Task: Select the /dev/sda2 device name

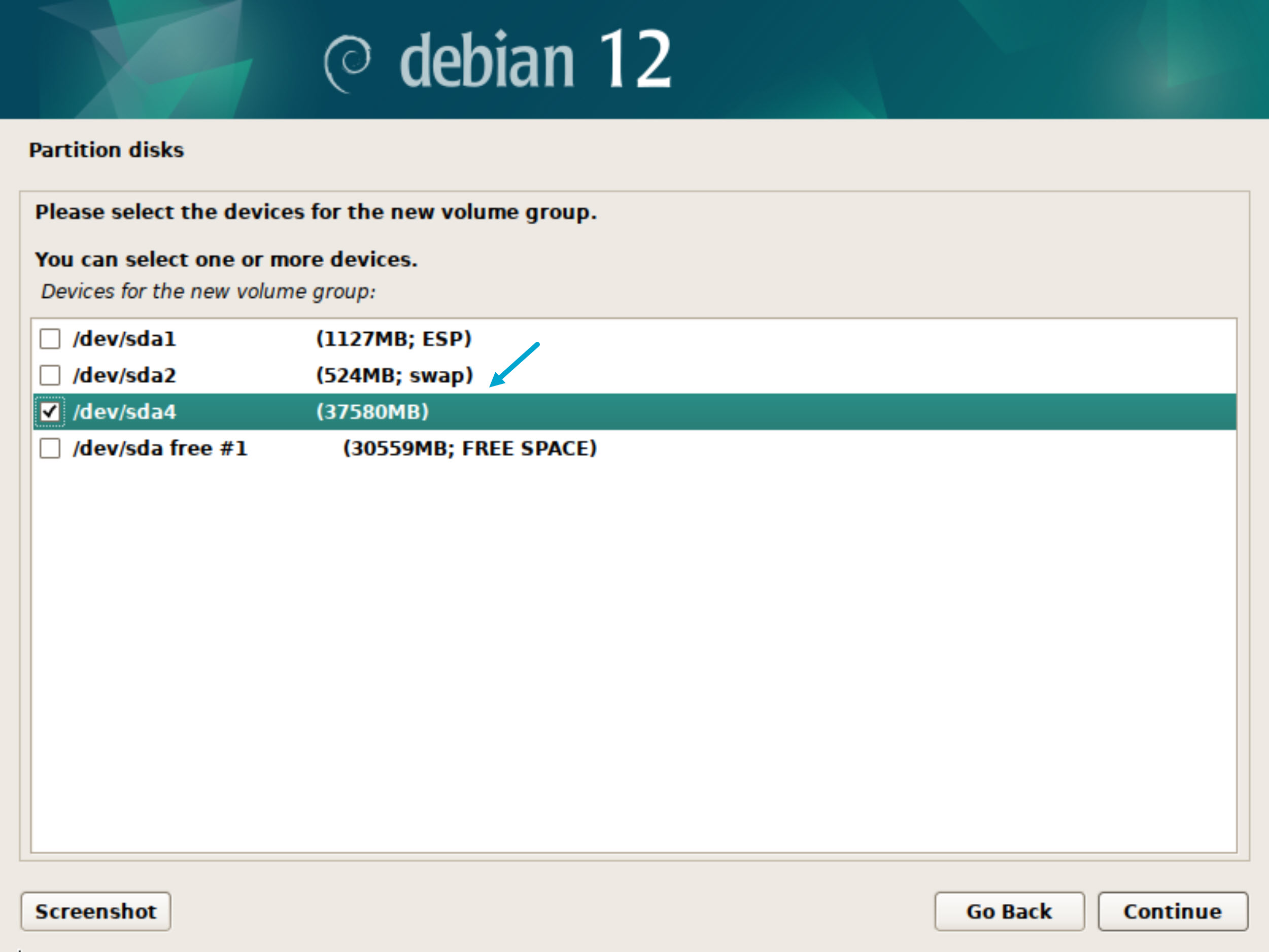Action: point(124,375)
